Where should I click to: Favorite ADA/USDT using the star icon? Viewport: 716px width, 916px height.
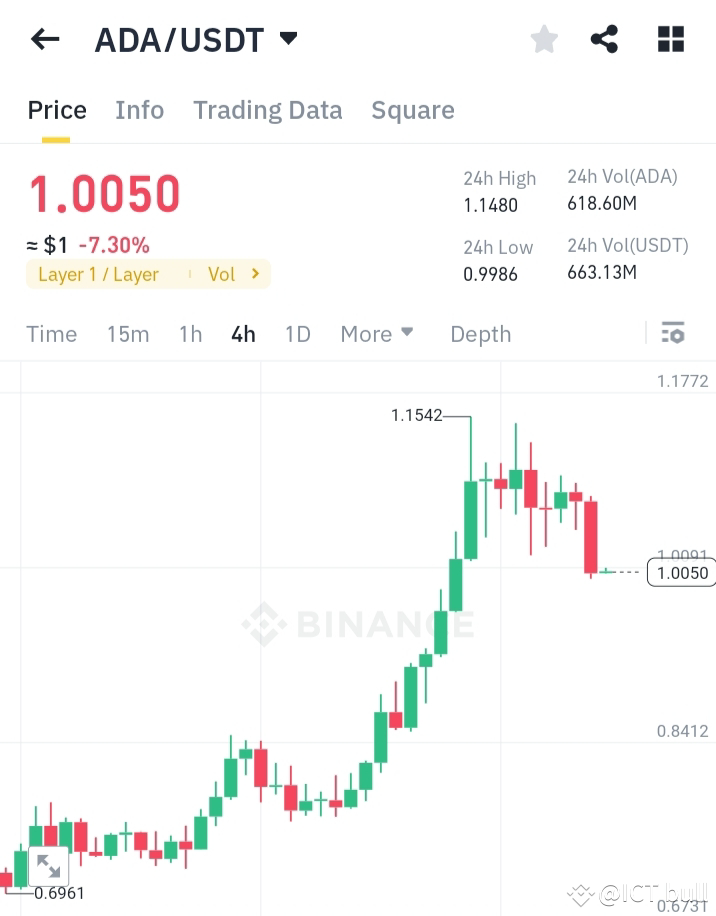543,39
